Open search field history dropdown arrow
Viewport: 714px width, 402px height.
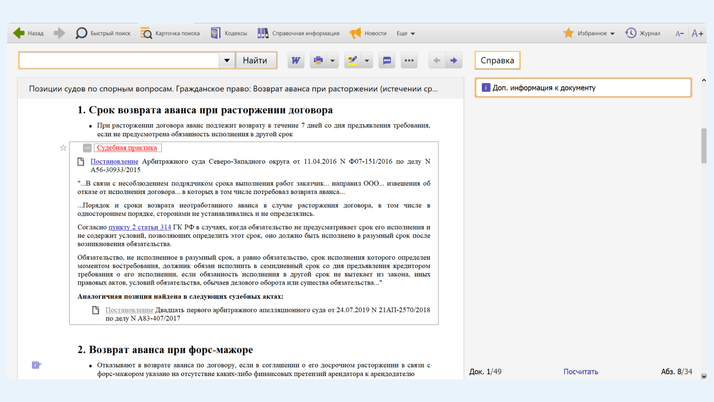coord(227,61)
